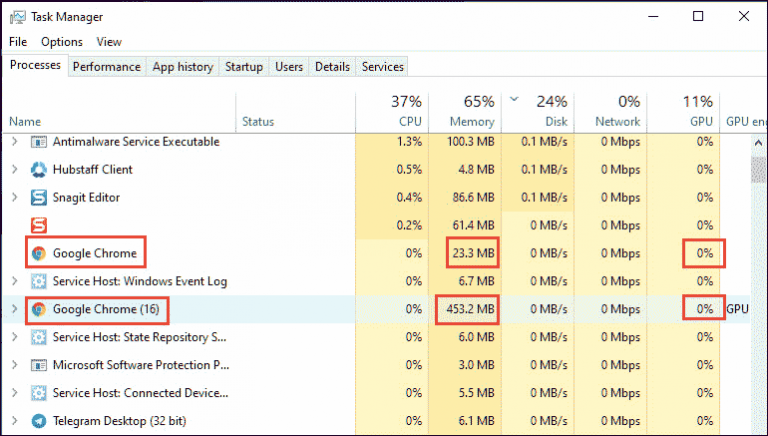Click the 0.4% CPU value
768x436 pixels.
pyautogui.click(x=409, y=197)
